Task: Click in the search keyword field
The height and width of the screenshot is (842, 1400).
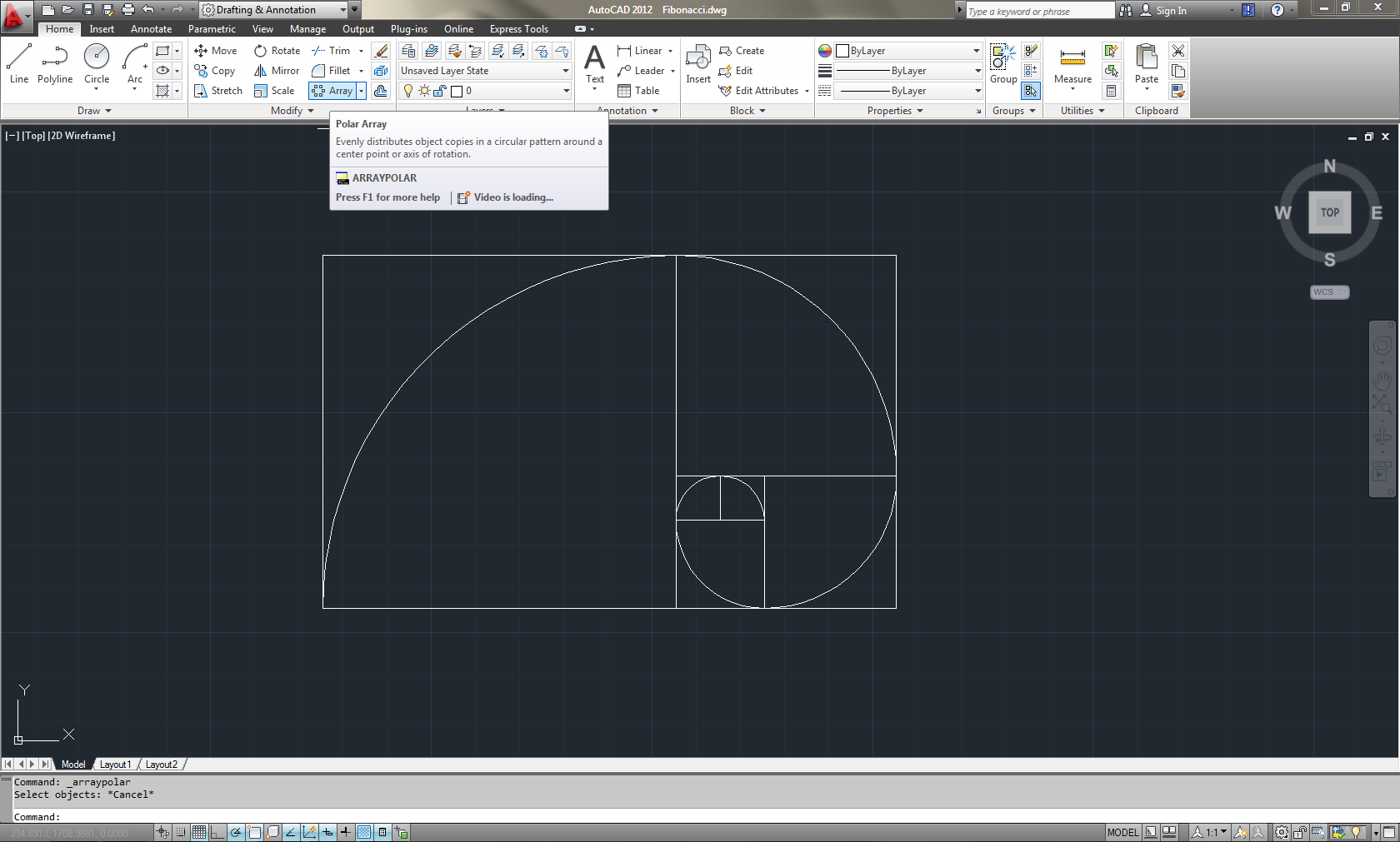Action: click(x=1040, y=11)
